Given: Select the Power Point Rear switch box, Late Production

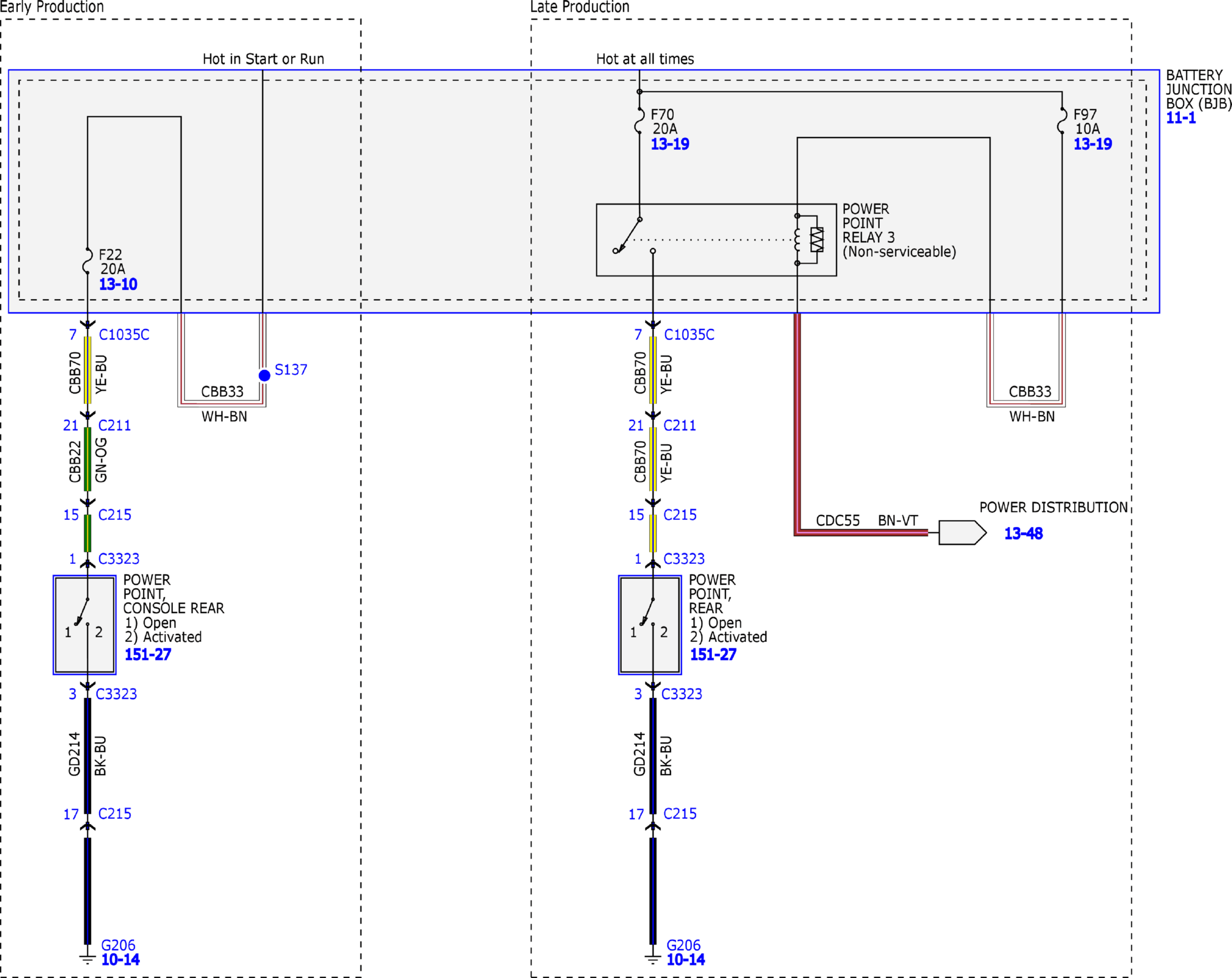Looking at the screenshot, I should point(650,625).
